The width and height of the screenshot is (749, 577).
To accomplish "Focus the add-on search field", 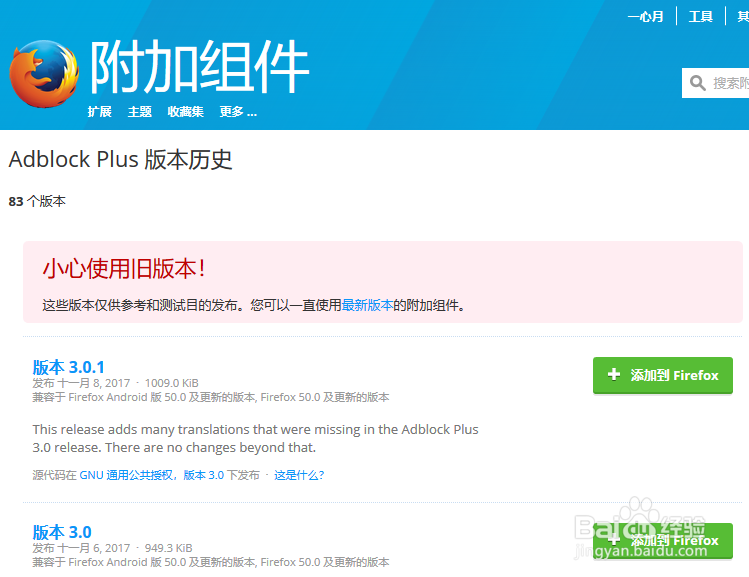I will (716, 83).
